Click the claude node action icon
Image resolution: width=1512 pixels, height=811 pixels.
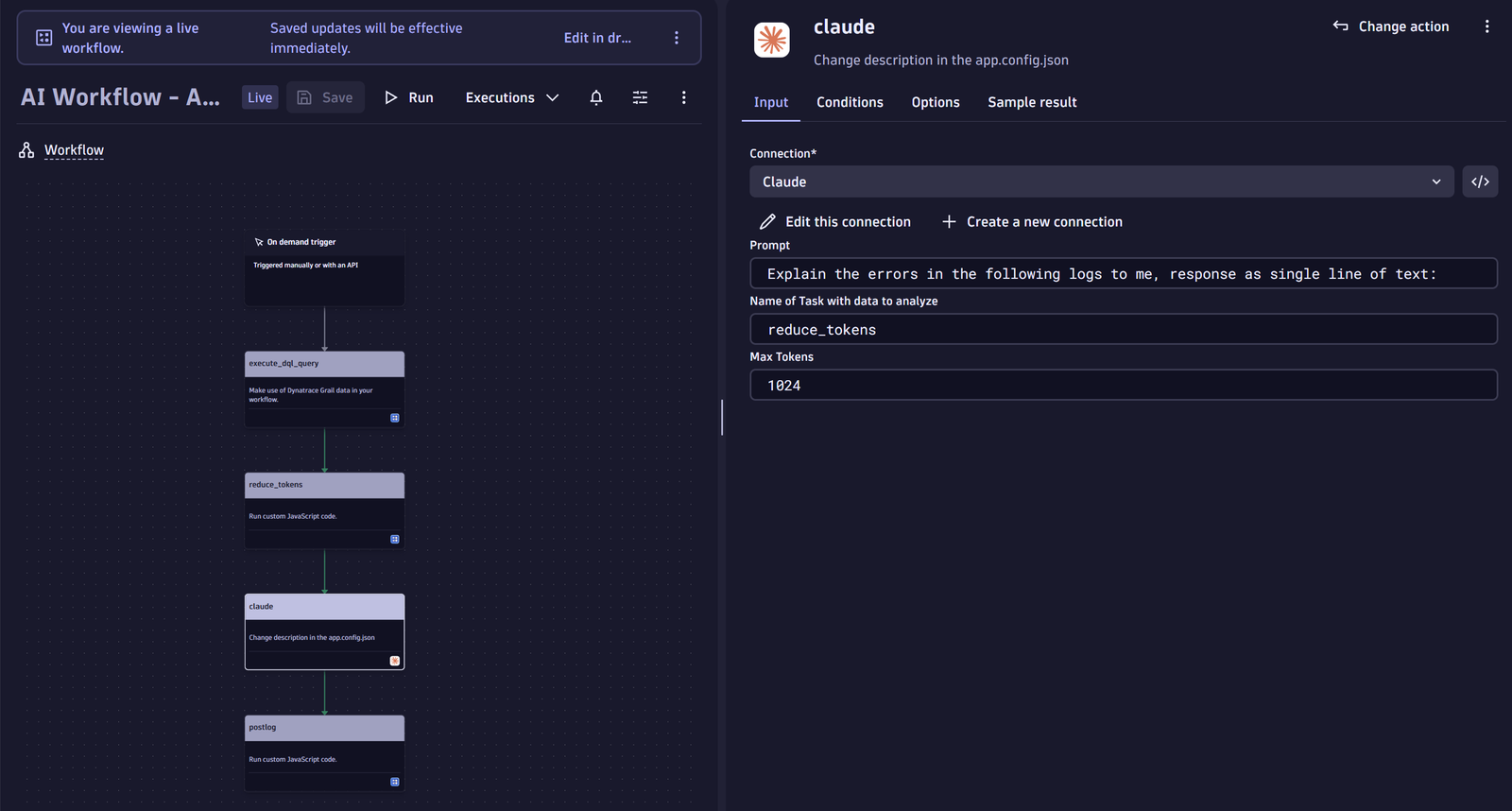(x=395, y=661)
